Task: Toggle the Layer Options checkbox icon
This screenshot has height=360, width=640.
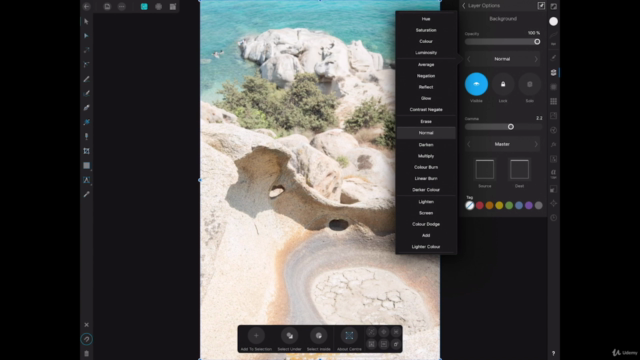Action: [x=541, y=6]
